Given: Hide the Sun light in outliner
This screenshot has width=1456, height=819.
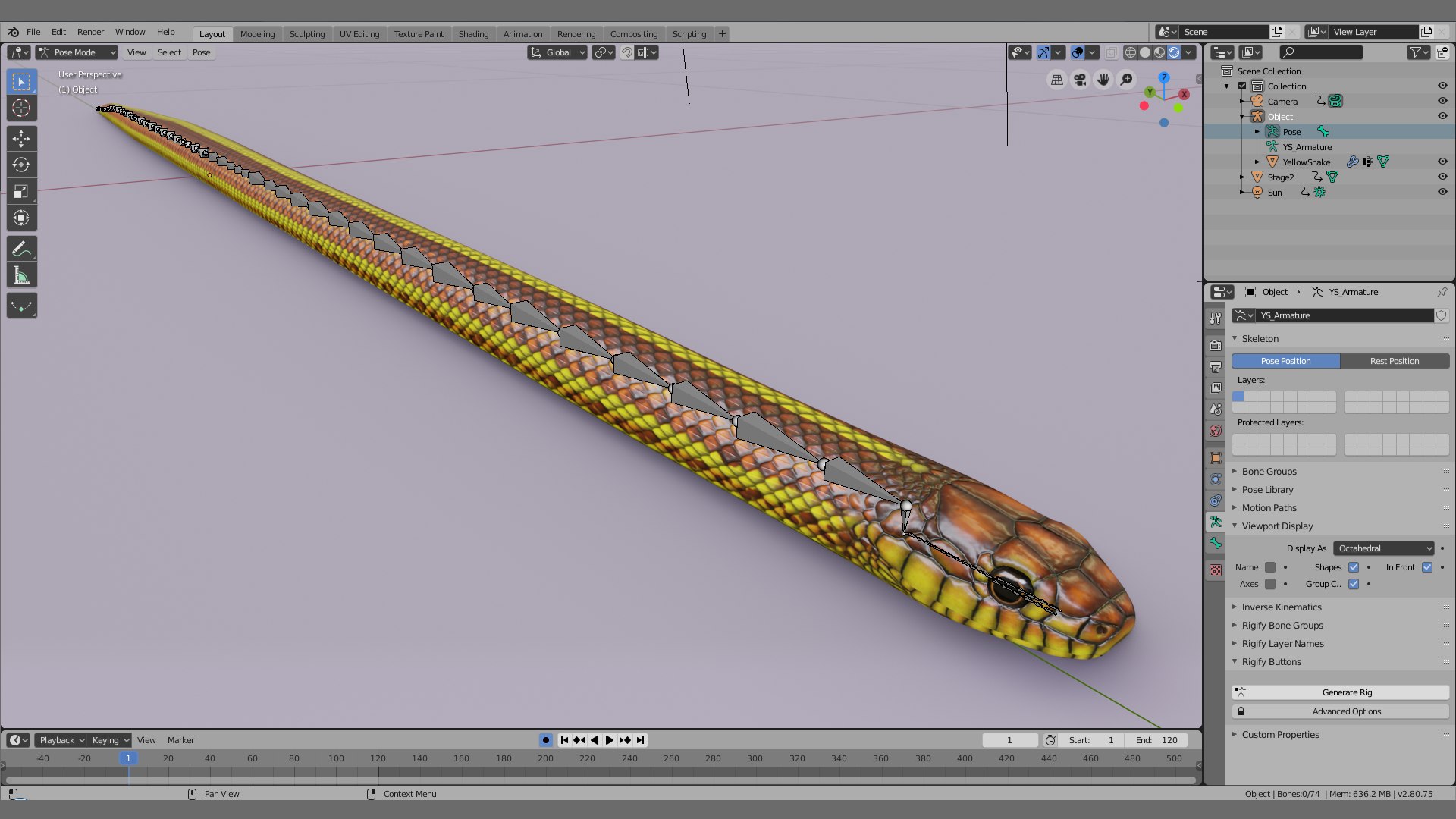Looking at the screenshot, I should click(x=1442, y=193).
